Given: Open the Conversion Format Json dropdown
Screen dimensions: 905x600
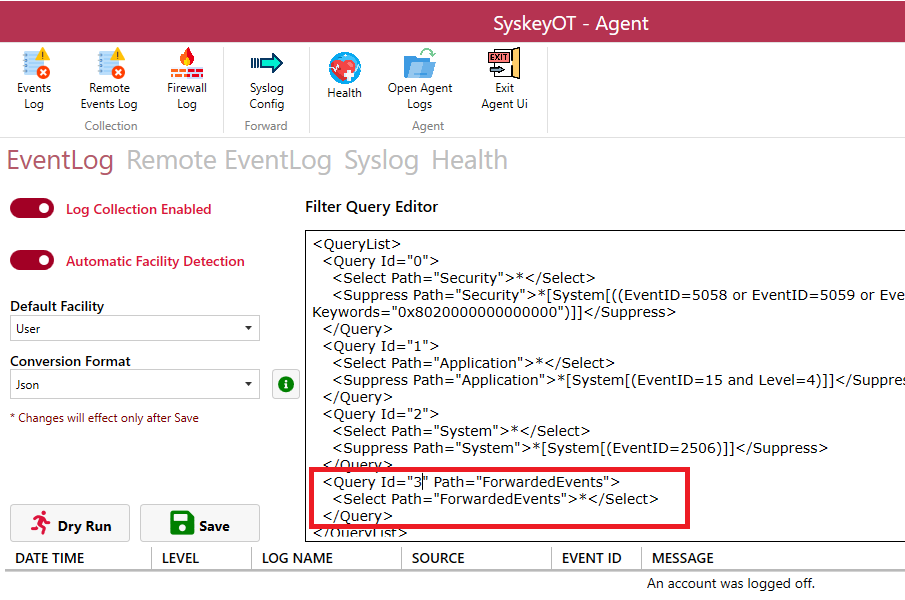Looking at the screenshot, I should 134,384.
